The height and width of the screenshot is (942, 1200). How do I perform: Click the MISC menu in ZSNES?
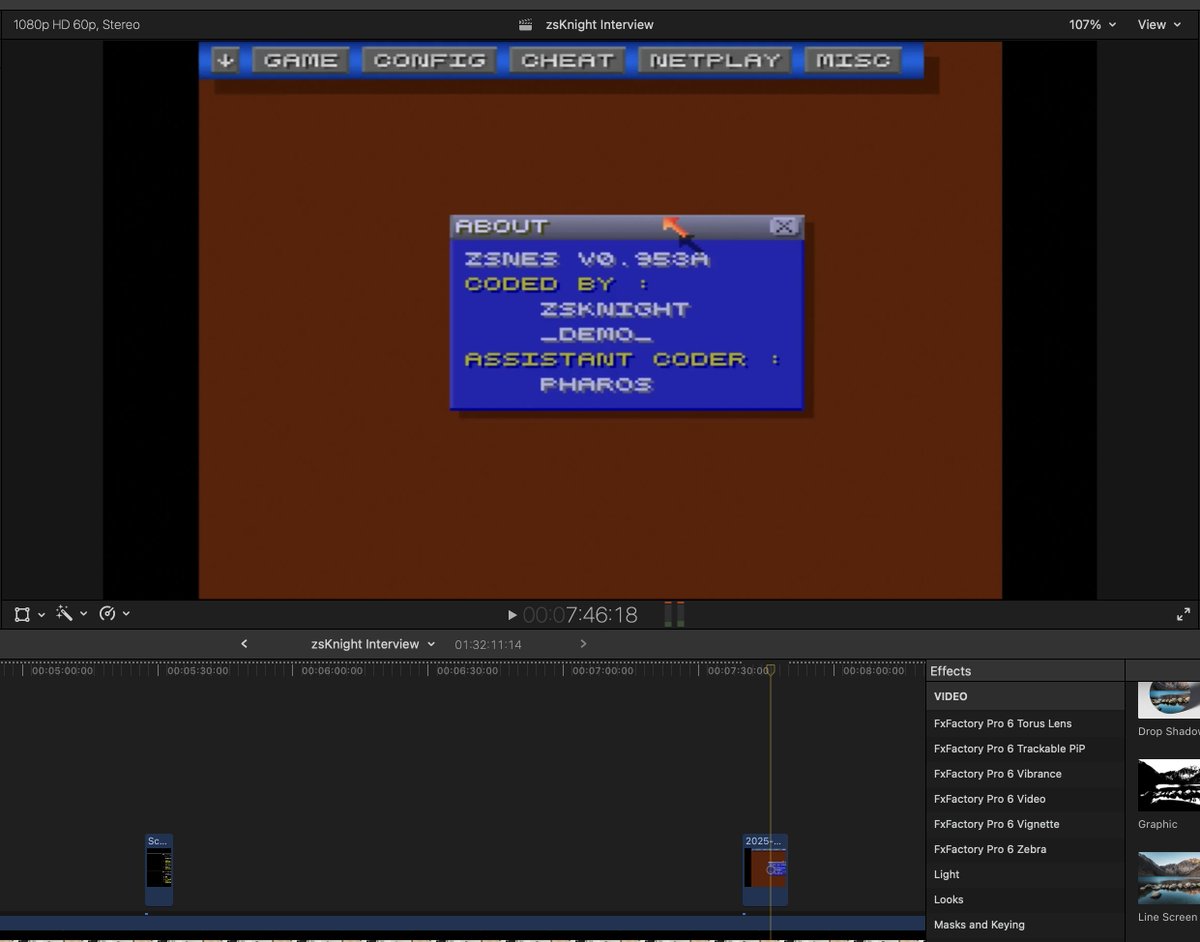coord(853,60)
